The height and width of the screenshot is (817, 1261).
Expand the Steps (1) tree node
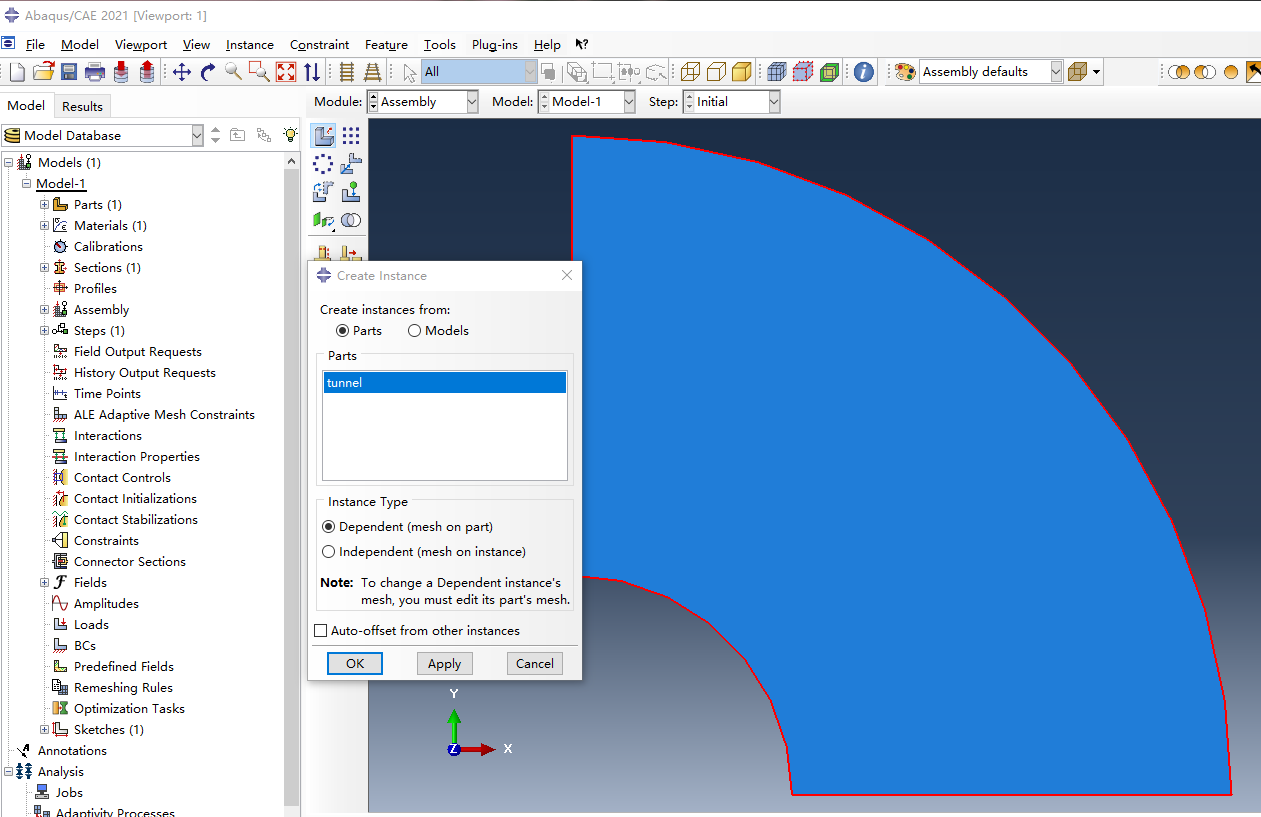click(x=44, y=331)
